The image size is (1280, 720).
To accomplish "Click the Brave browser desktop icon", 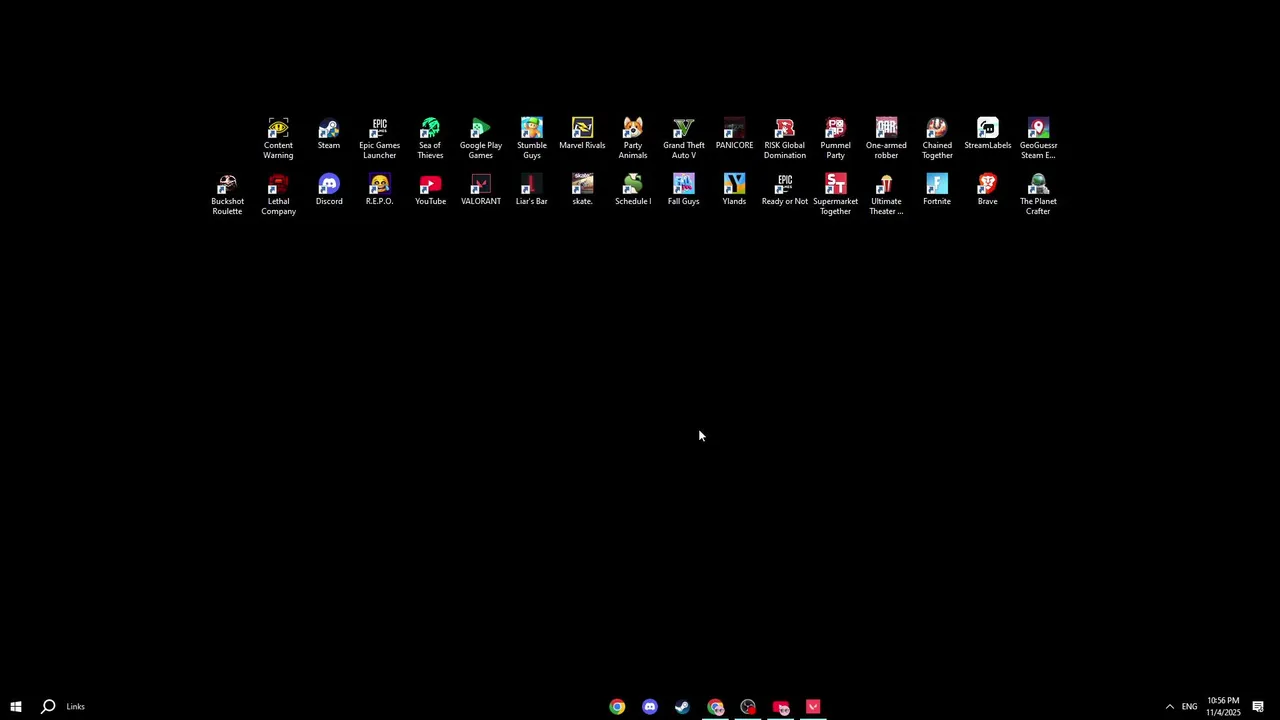I will pos(988,190).
